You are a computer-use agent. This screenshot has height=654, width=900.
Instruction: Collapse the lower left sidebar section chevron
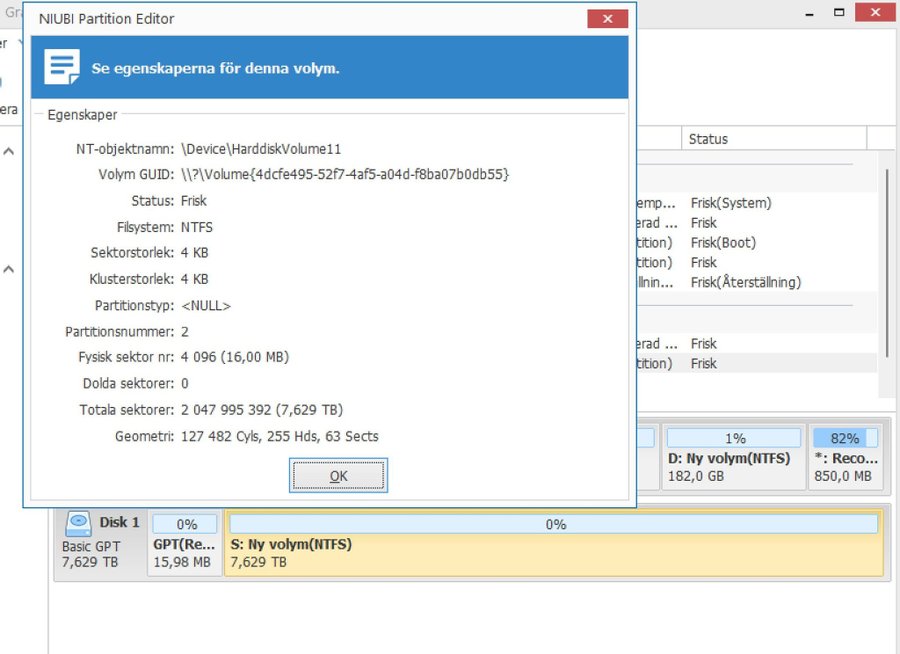[9, 269]
